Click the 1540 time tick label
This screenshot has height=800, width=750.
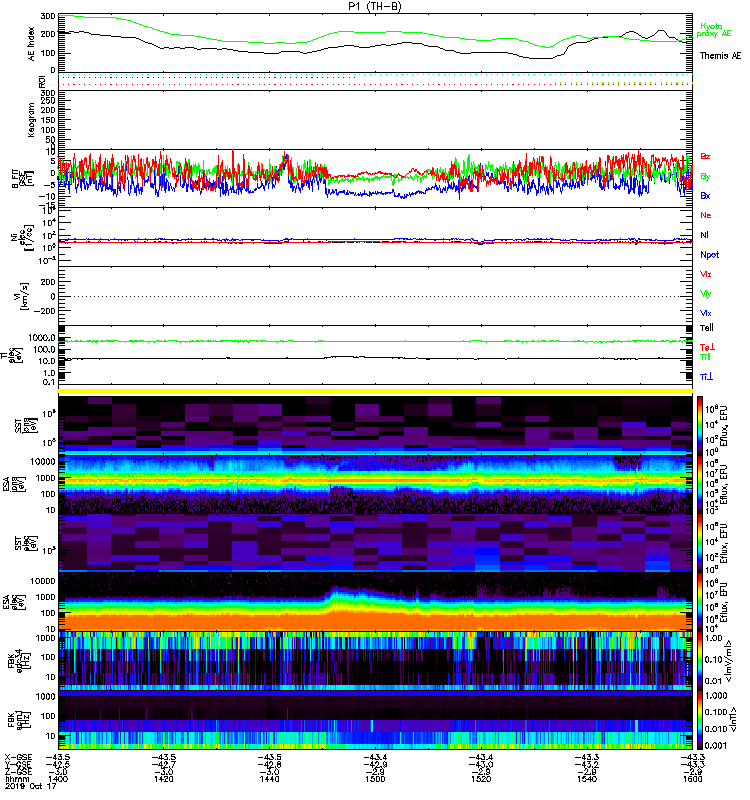click(x=586, y=779)
